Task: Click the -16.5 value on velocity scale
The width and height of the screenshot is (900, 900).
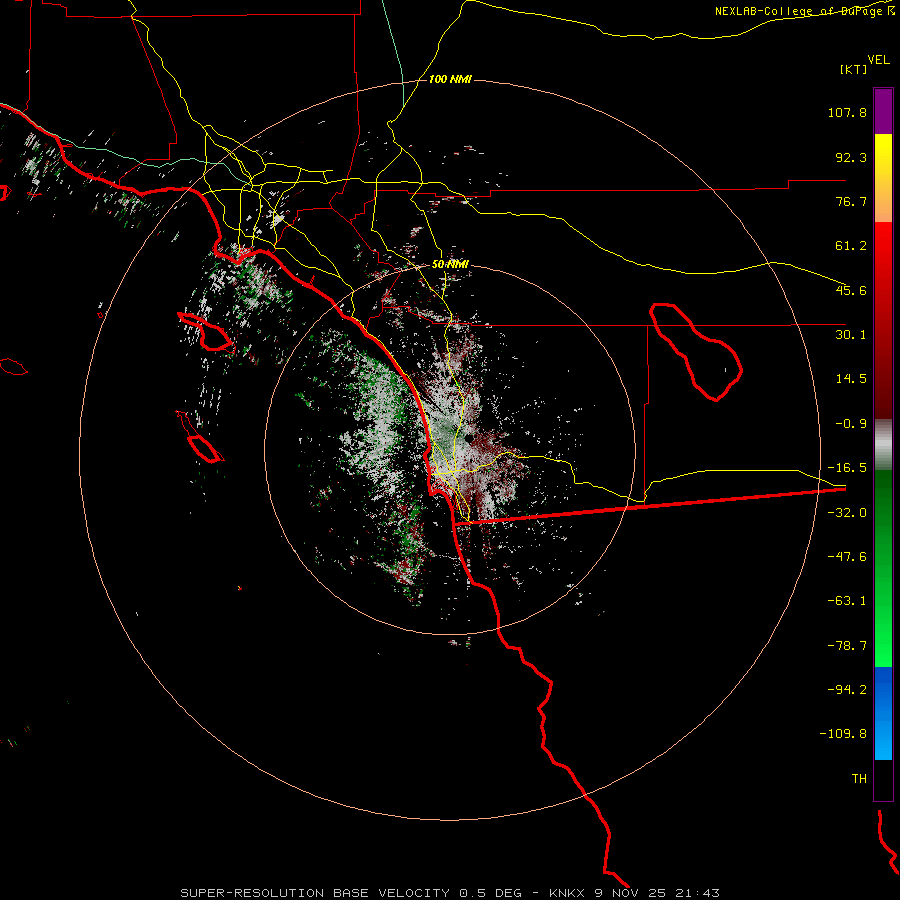Action: pyautogui.click(x=847, y=468)
